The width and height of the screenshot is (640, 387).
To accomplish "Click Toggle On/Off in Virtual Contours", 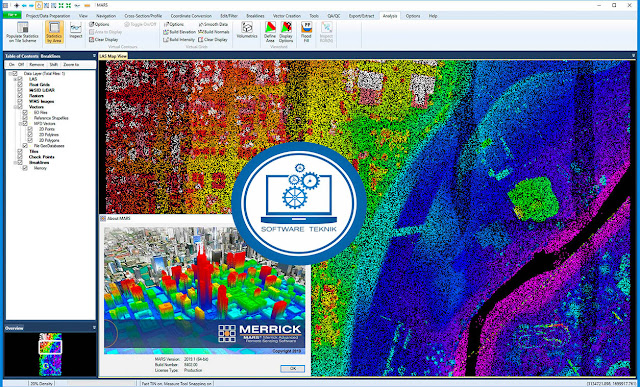I will click(x=140, y=24).
